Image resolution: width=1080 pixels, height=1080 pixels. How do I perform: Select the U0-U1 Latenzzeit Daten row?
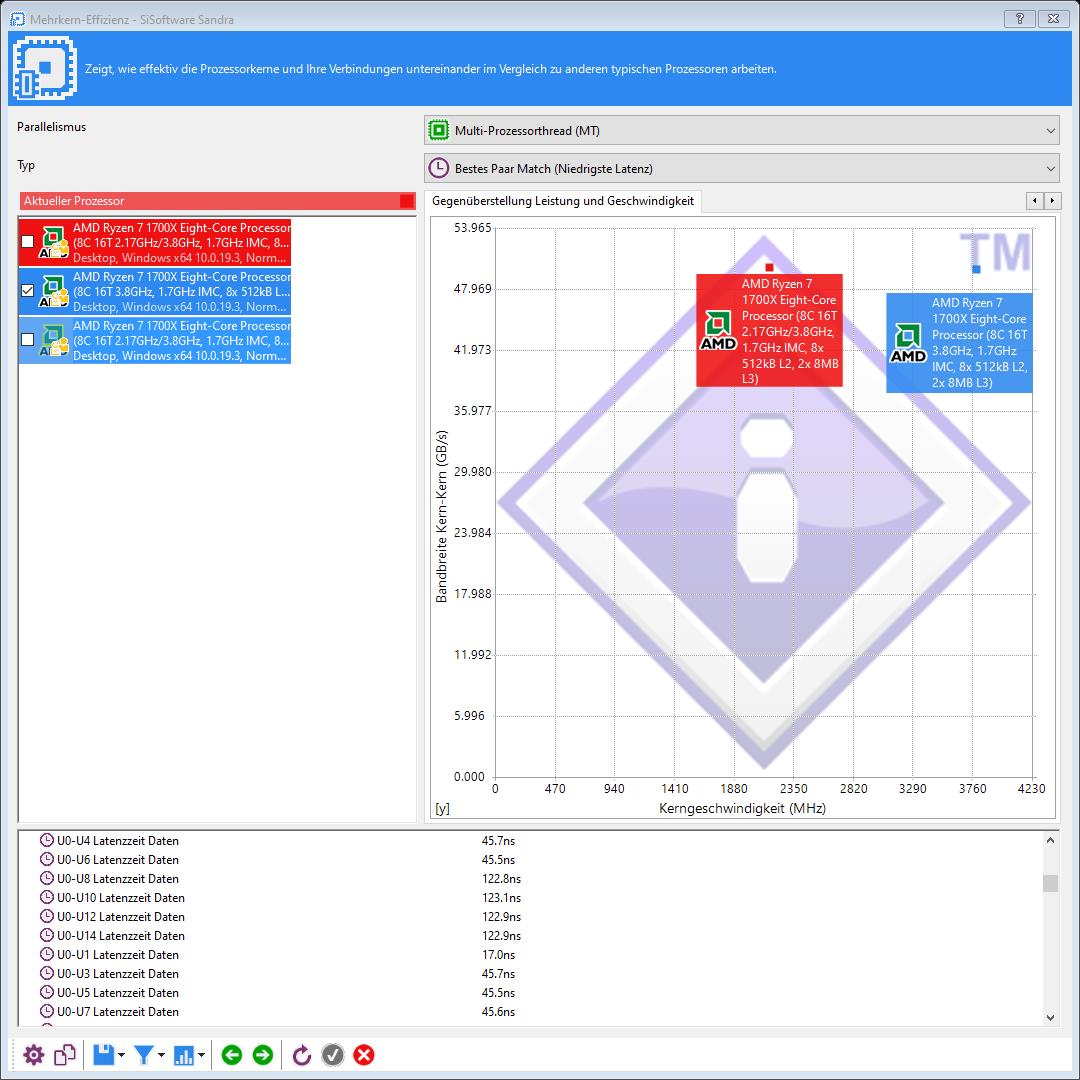point(530,955)
